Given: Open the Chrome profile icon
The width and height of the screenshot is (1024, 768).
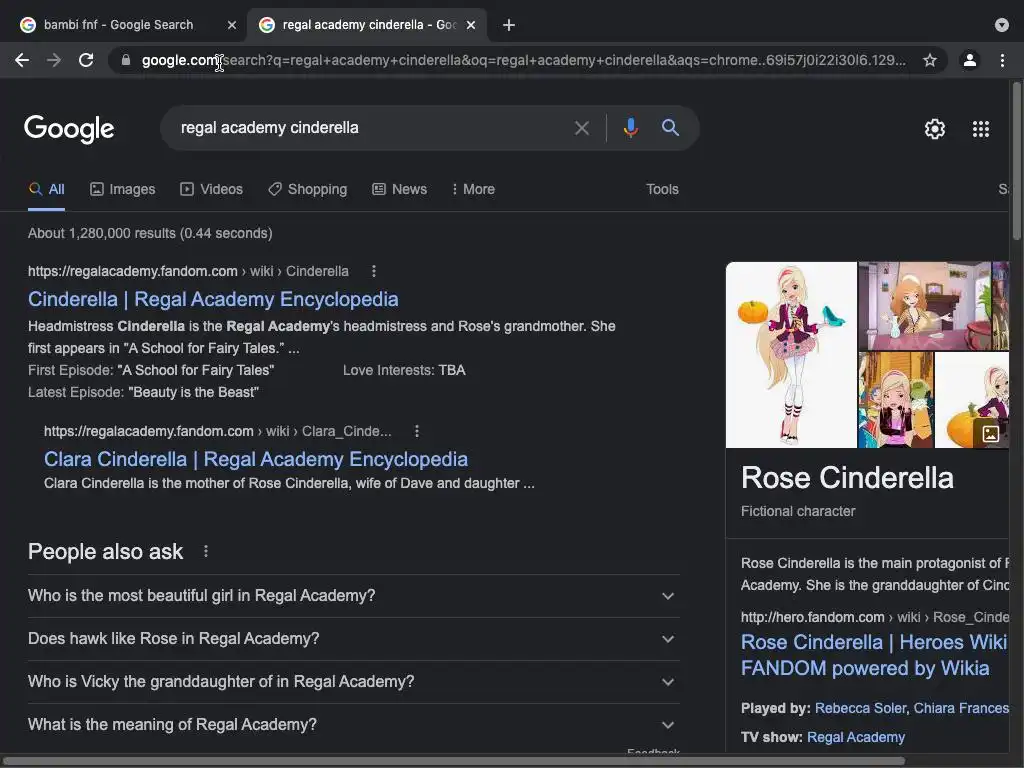Looking at the screenshot, I should click(970, 60).
